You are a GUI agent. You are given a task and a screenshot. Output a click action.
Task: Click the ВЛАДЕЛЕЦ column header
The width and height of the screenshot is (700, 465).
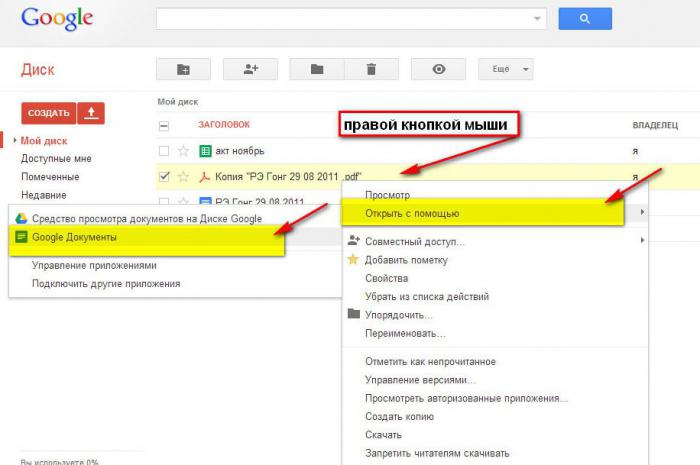655,125
